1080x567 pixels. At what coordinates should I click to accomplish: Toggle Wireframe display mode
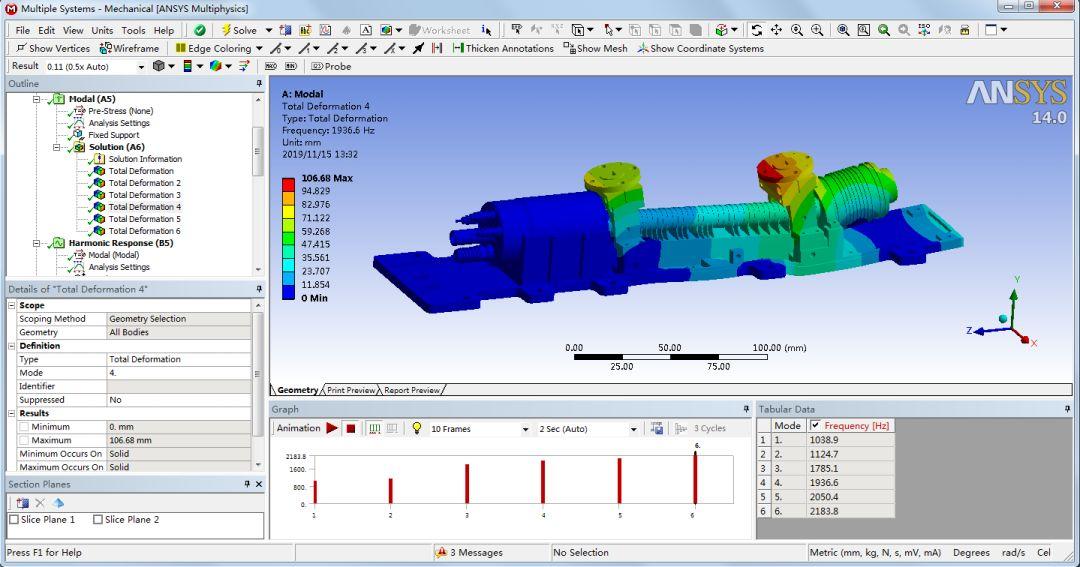click(129, 48)
